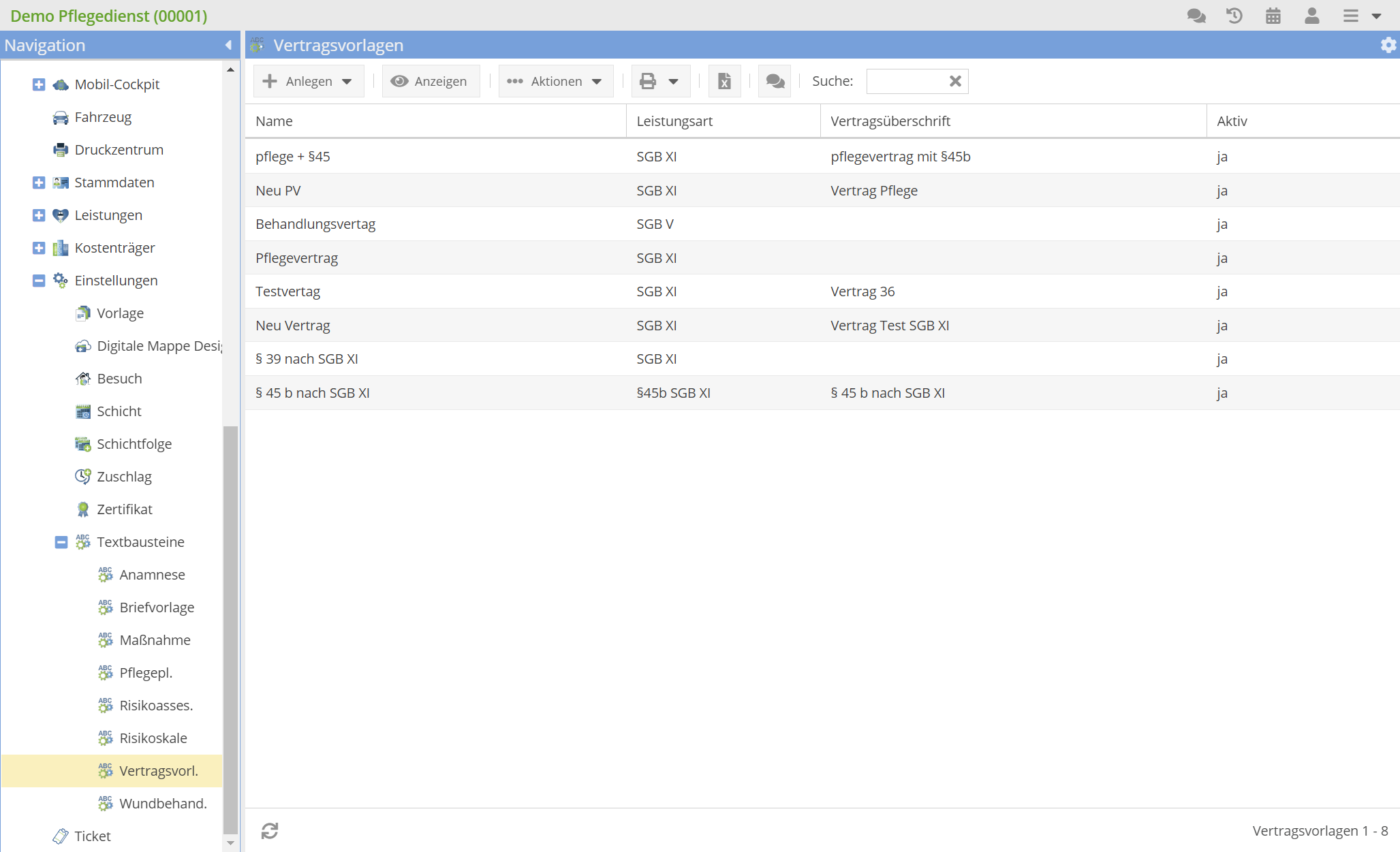Image resolution: width=1400 pixels, height=852 pixels.
Task: Click the clear search X button
Action: pyautogui.click(x=955, y=82)
